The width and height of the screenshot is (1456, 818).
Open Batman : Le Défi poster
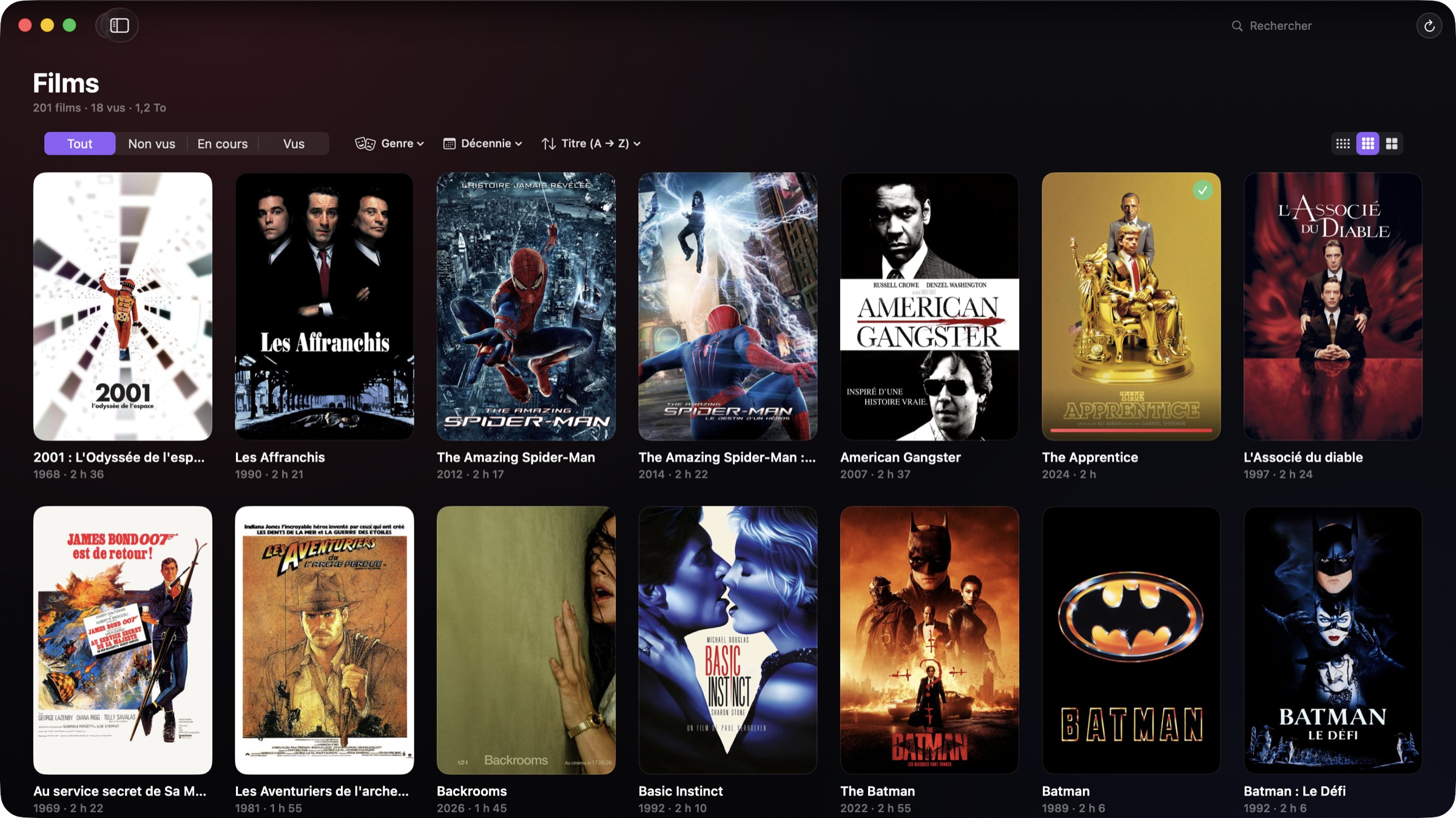coord(1333,640)
